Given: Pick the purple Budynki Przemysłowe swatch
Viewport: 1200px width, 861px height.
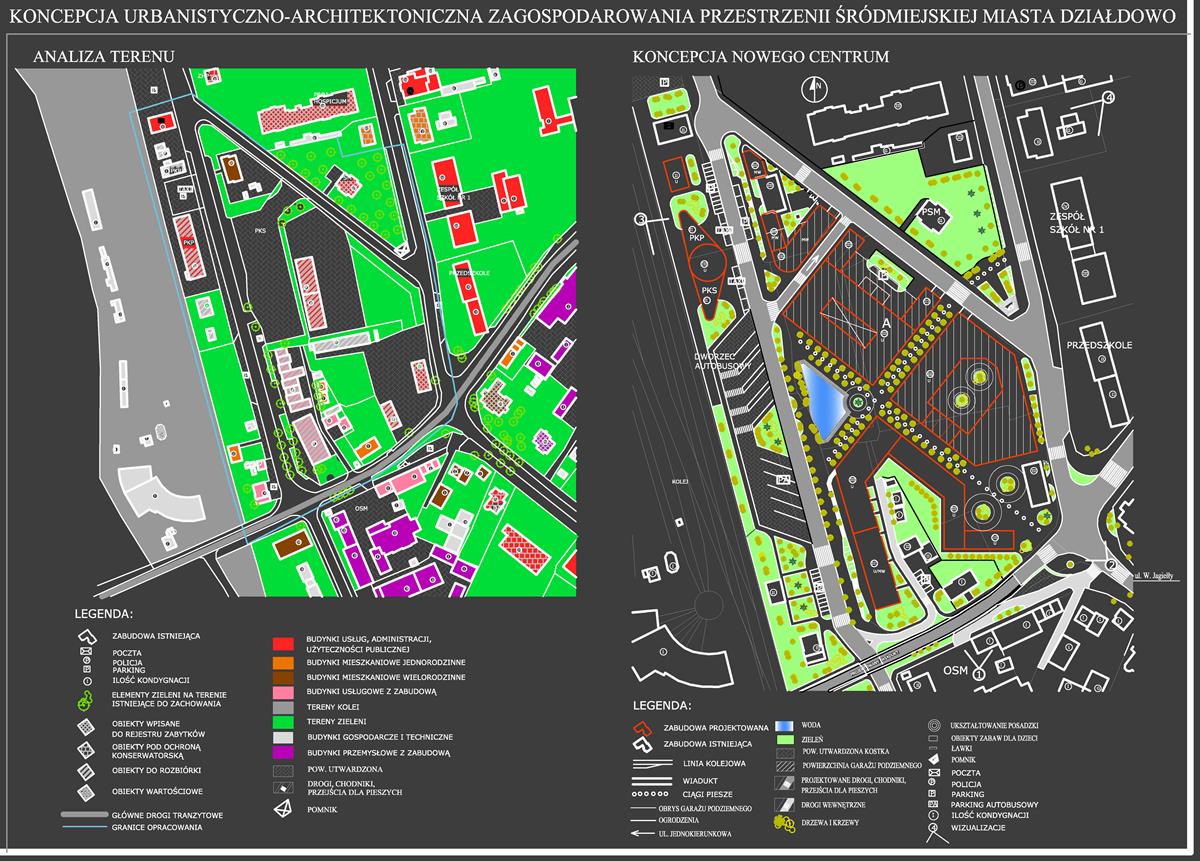Looking at the screenshot, I should [x=284, y=752].
